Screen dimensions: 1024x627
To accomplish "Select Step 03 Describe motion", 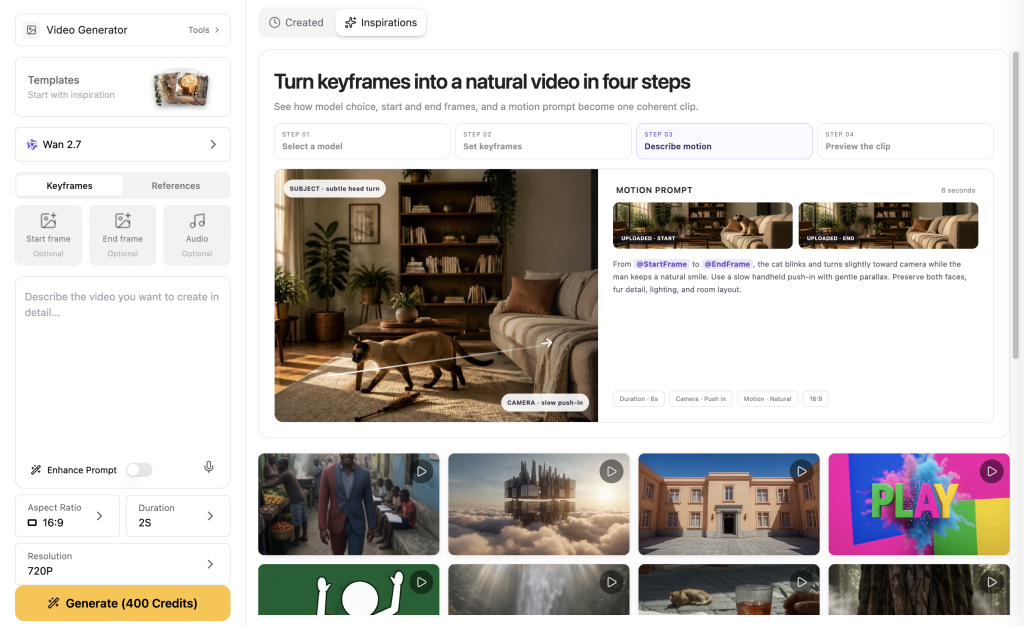I will pyautogui.click(x=724, y=141).
